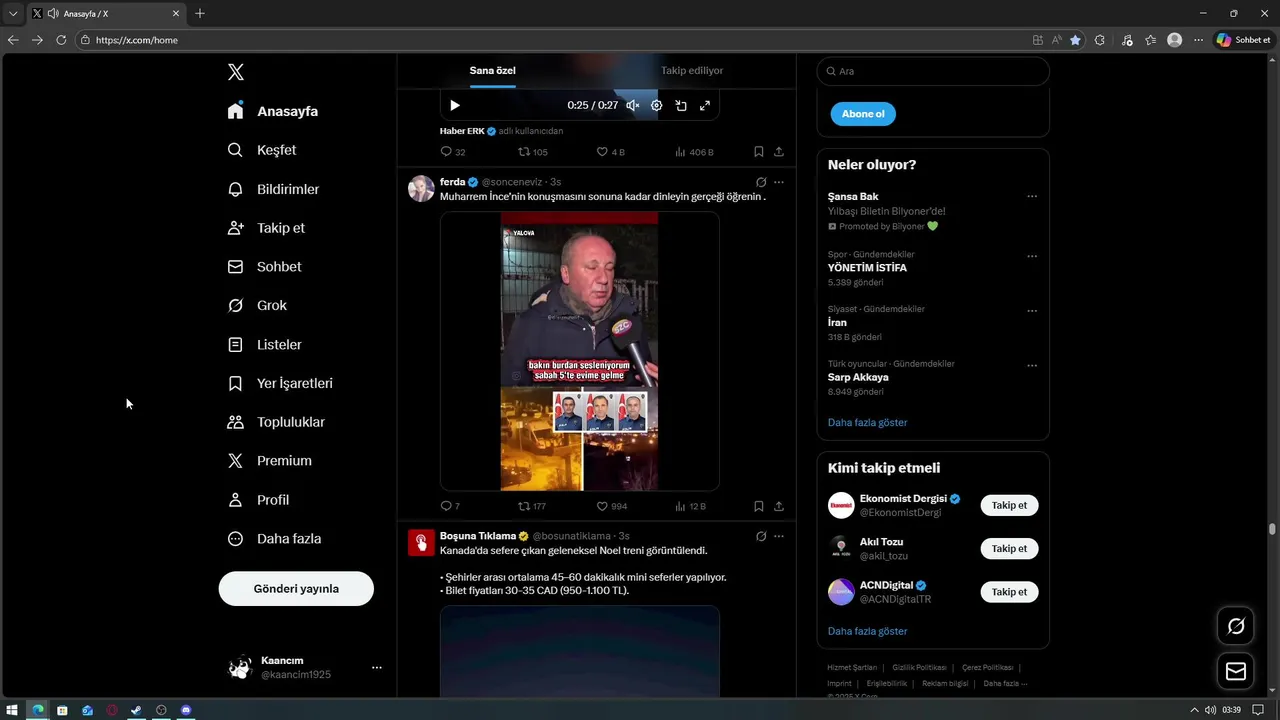Ask Grok about ferda's post

[x=761, y=182]
